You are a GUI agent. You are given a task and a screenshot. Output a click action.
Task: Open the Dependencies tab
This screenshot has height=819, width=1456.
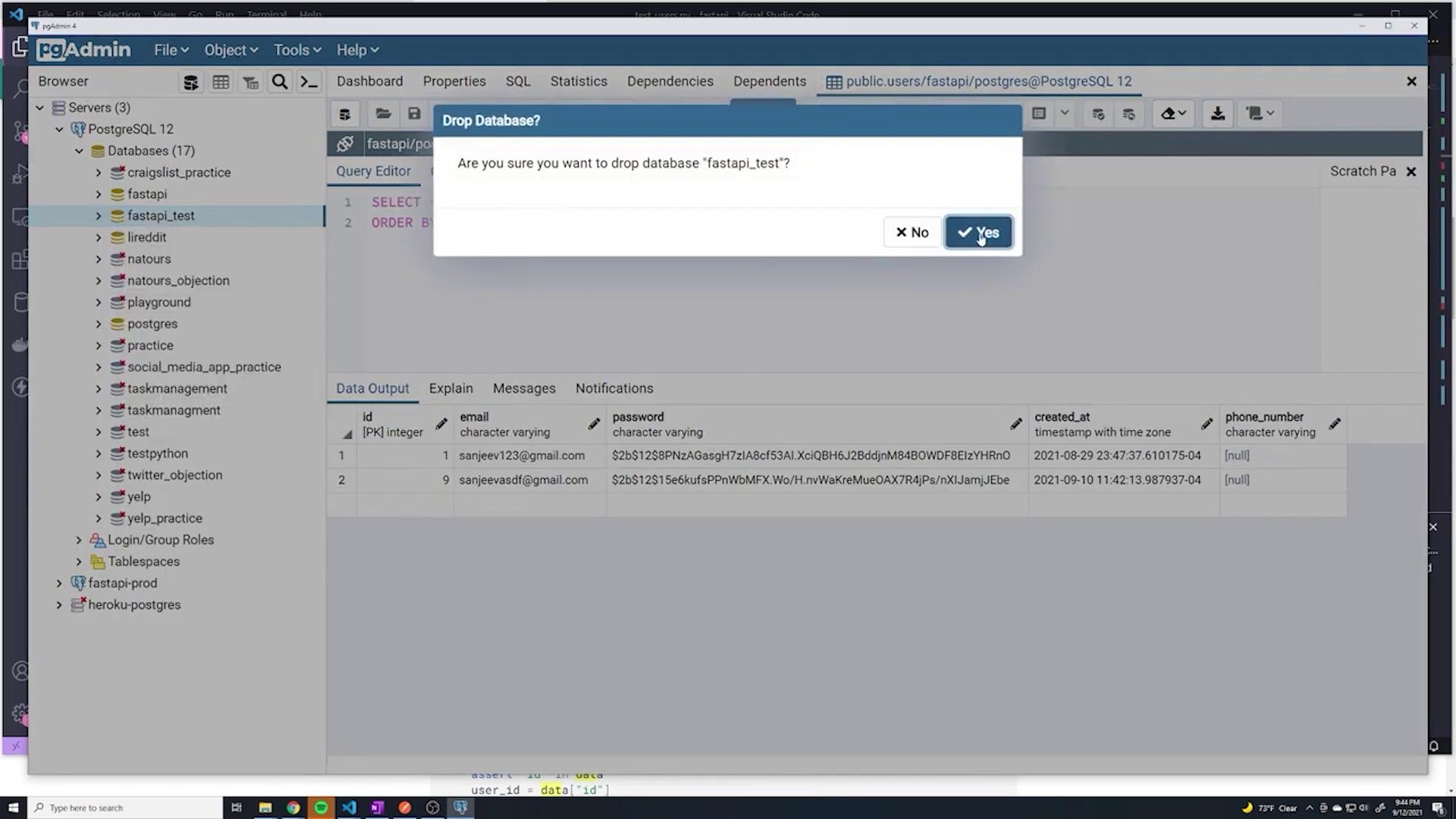(670, 81)
